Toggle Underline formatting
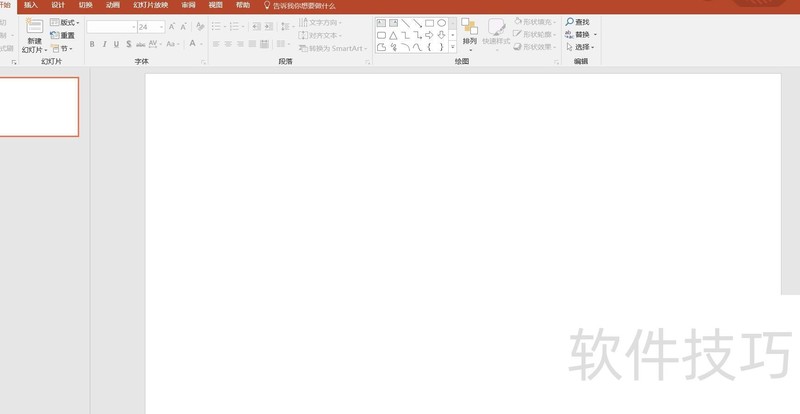 (x=116, y=44)
